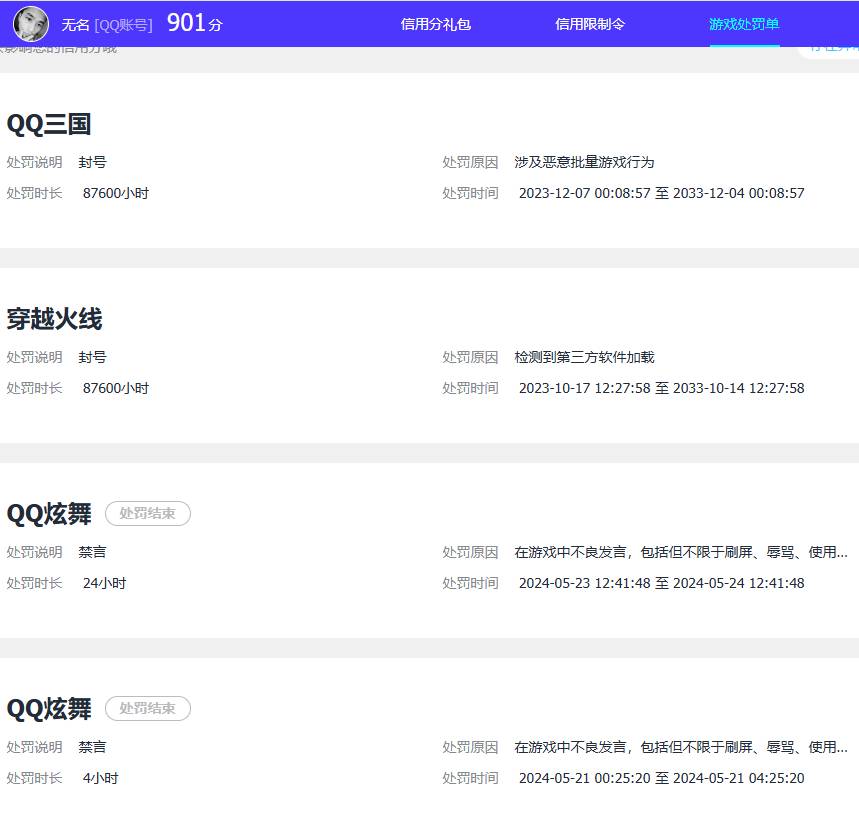Click the [QQ账号] label beside username
Image resolution: width=859 pixels, height=828 pixels.
123,25
